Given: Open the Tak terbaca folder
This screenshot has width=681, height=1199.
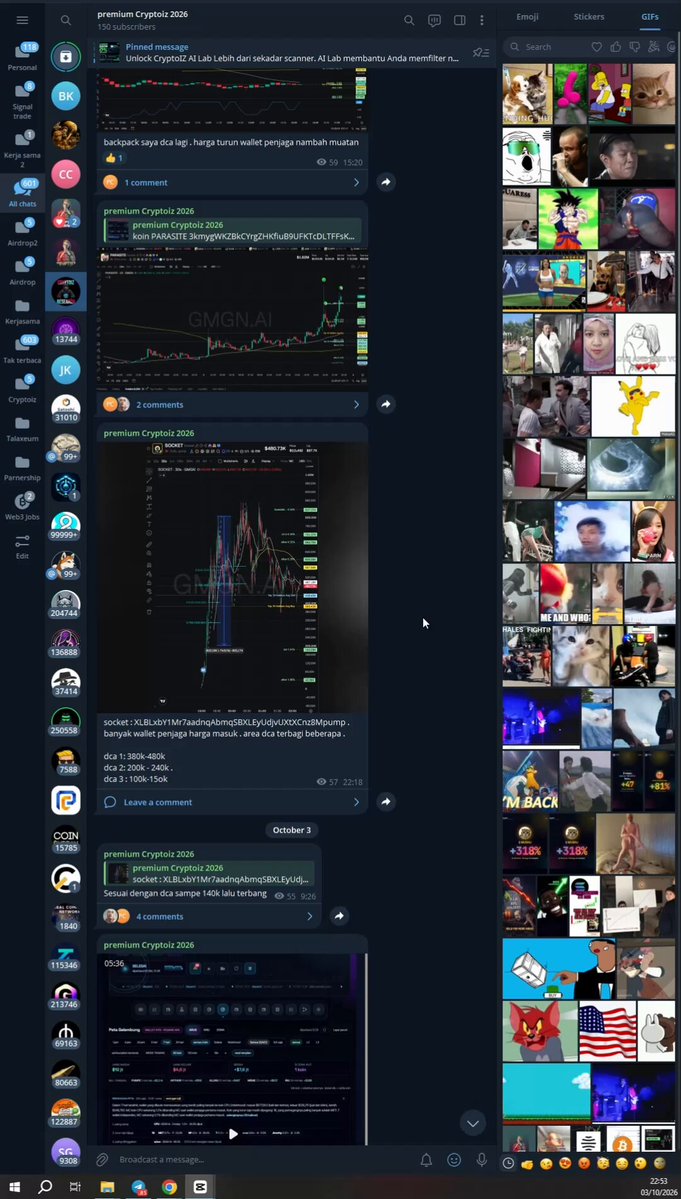Looking at the screenshot, I should pyautogui.click(x=22, y=349).
